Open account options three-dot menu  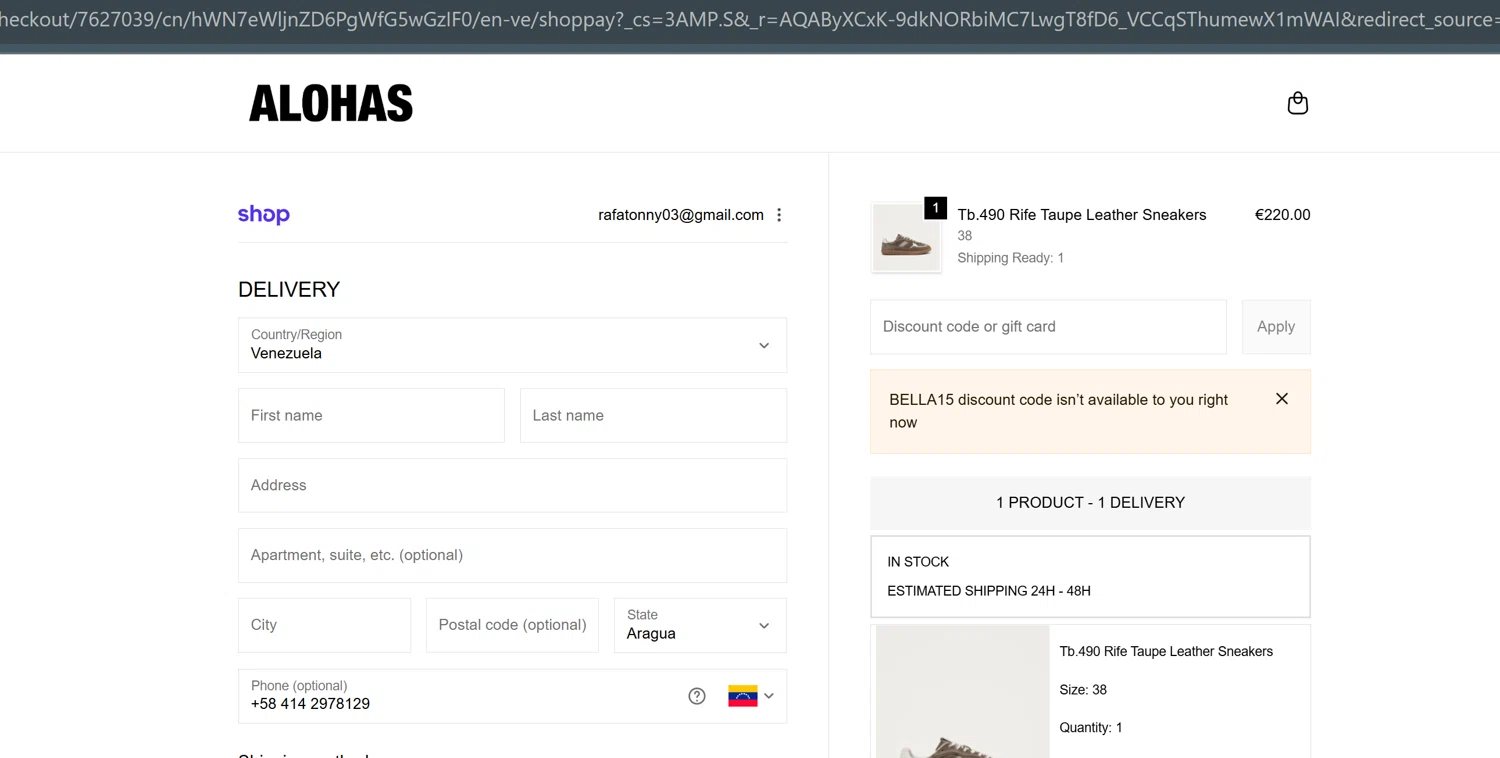[779, 215]
